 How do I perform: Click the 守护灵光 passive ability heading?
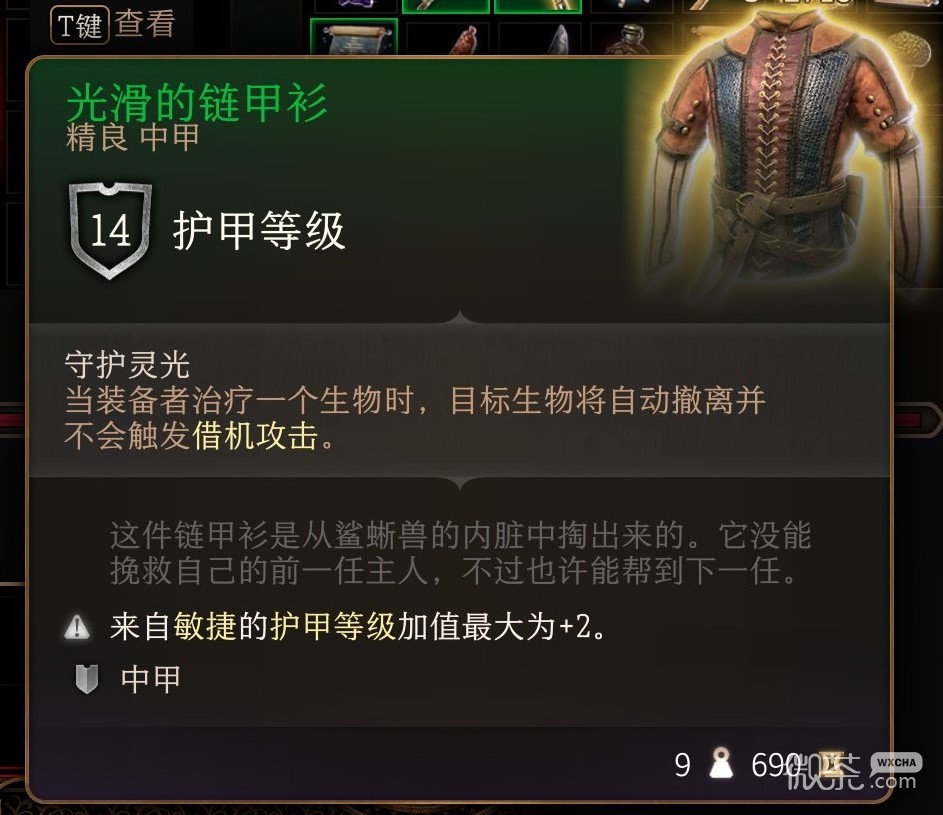[x=127, y=364]
